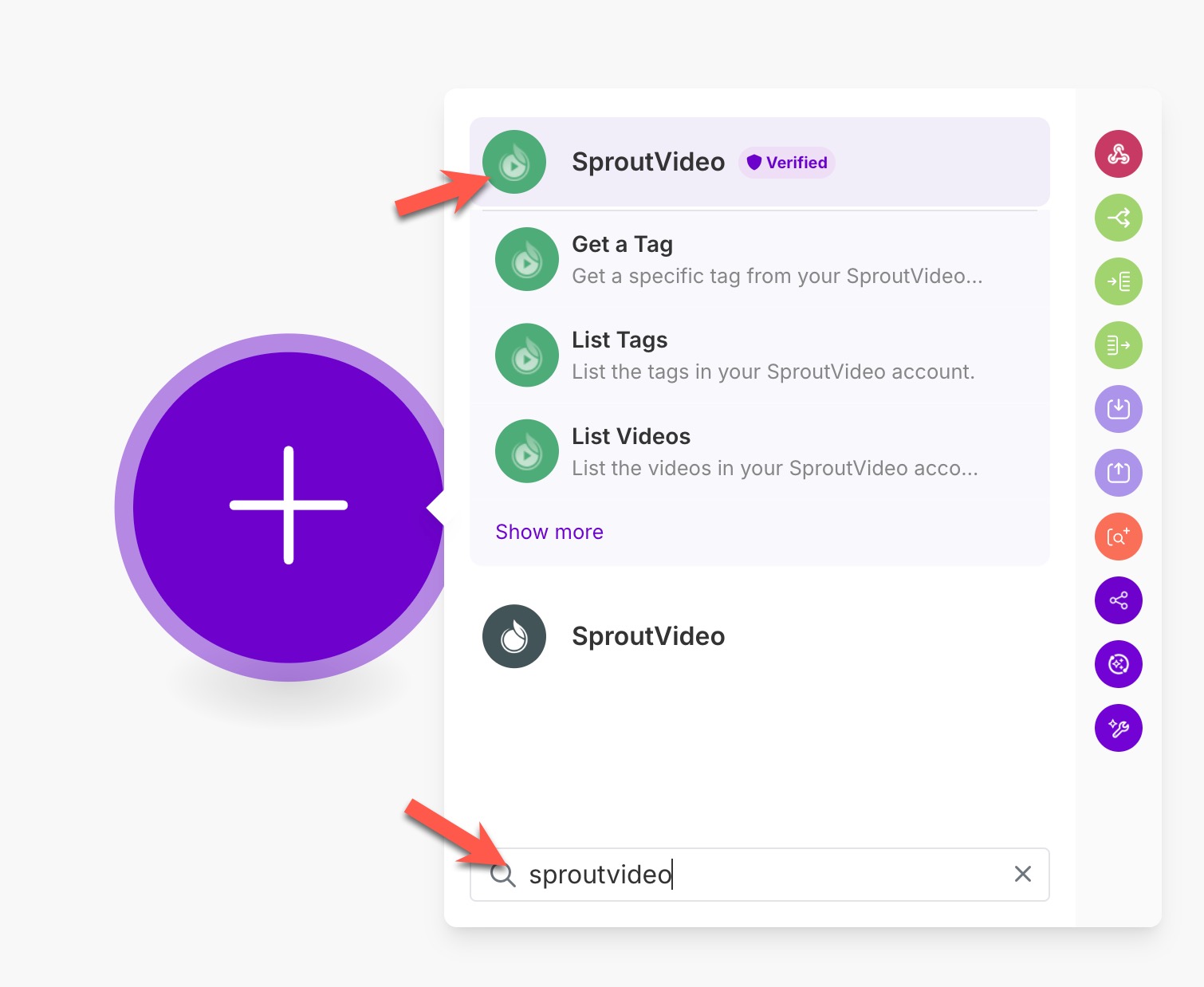Open the orange search lookup module icon
1204x987 pixels.
pos(1118,536)
